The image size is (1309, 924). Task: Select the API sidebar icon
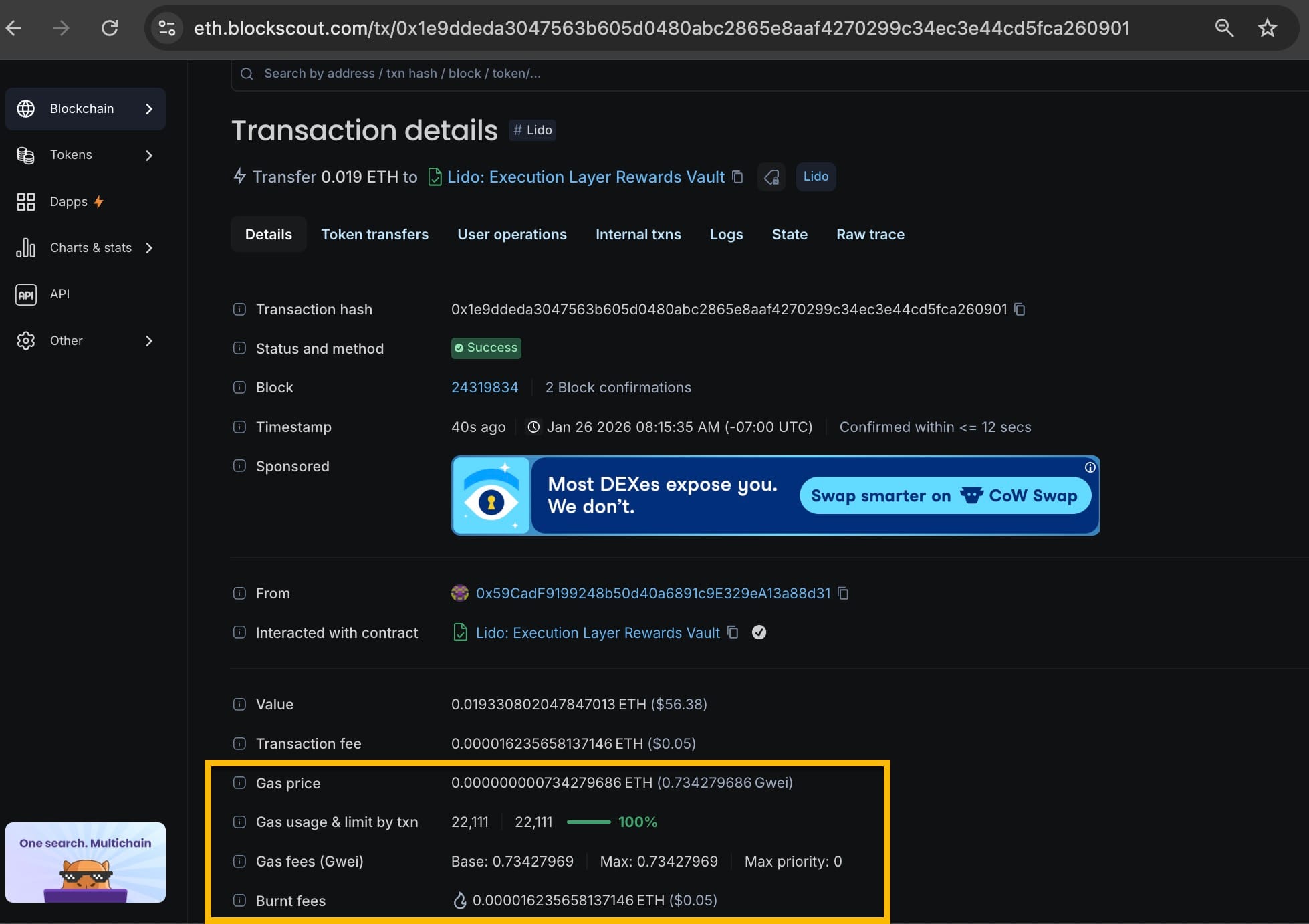point(26,294)
